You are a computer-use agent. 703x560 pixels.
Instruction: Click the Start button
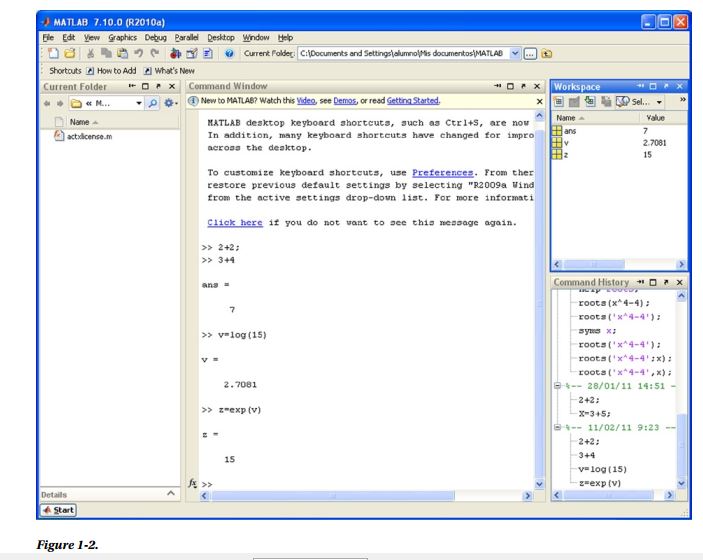[59, 510]
